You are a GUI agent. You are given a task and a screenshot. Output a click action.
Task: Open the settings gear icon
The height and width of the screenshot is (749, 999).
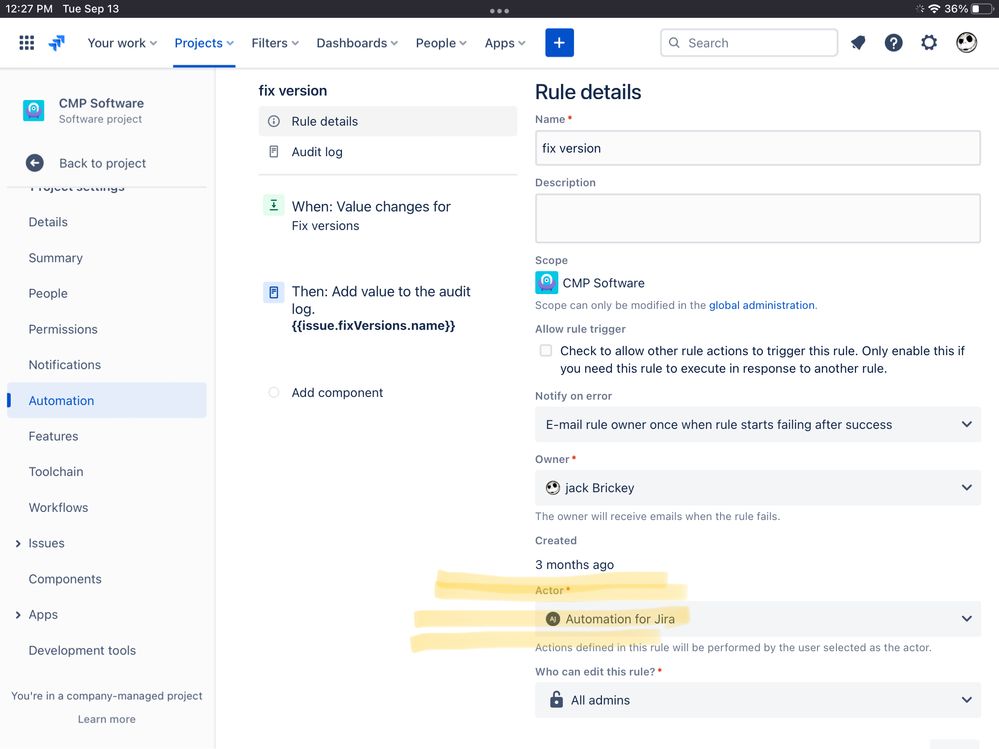[x=929, y=43]
